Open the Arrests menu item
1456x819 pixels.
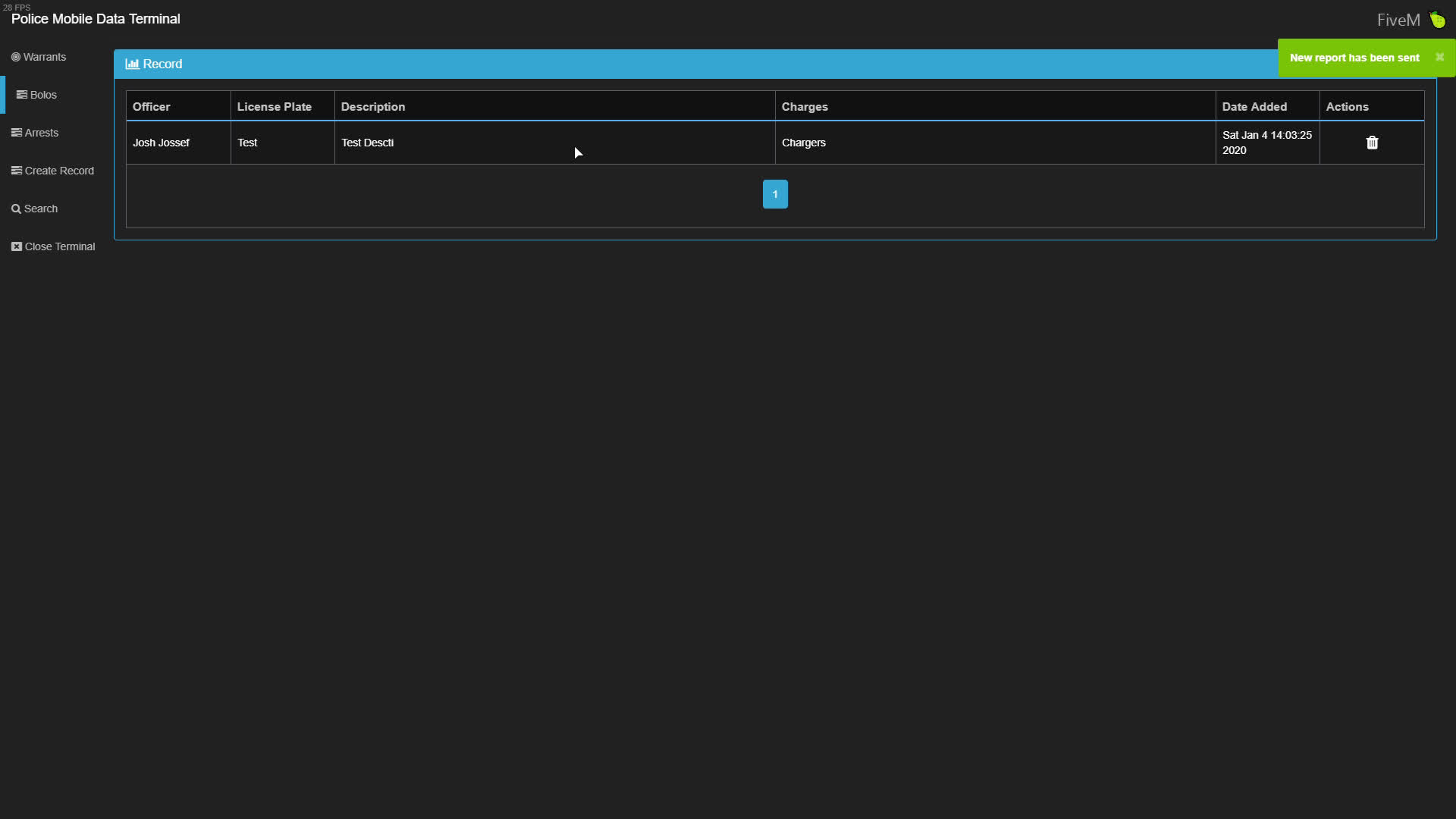(42, 133)
